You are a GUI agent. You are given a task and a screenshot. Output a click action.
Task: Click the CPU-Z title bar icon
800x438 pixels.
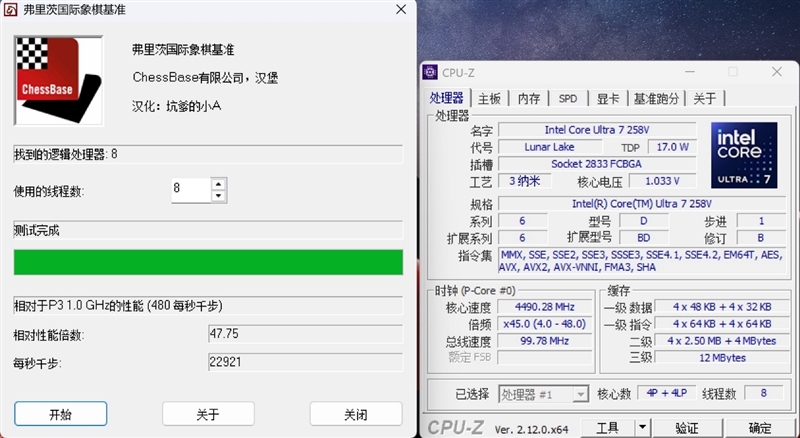point(431,71)
